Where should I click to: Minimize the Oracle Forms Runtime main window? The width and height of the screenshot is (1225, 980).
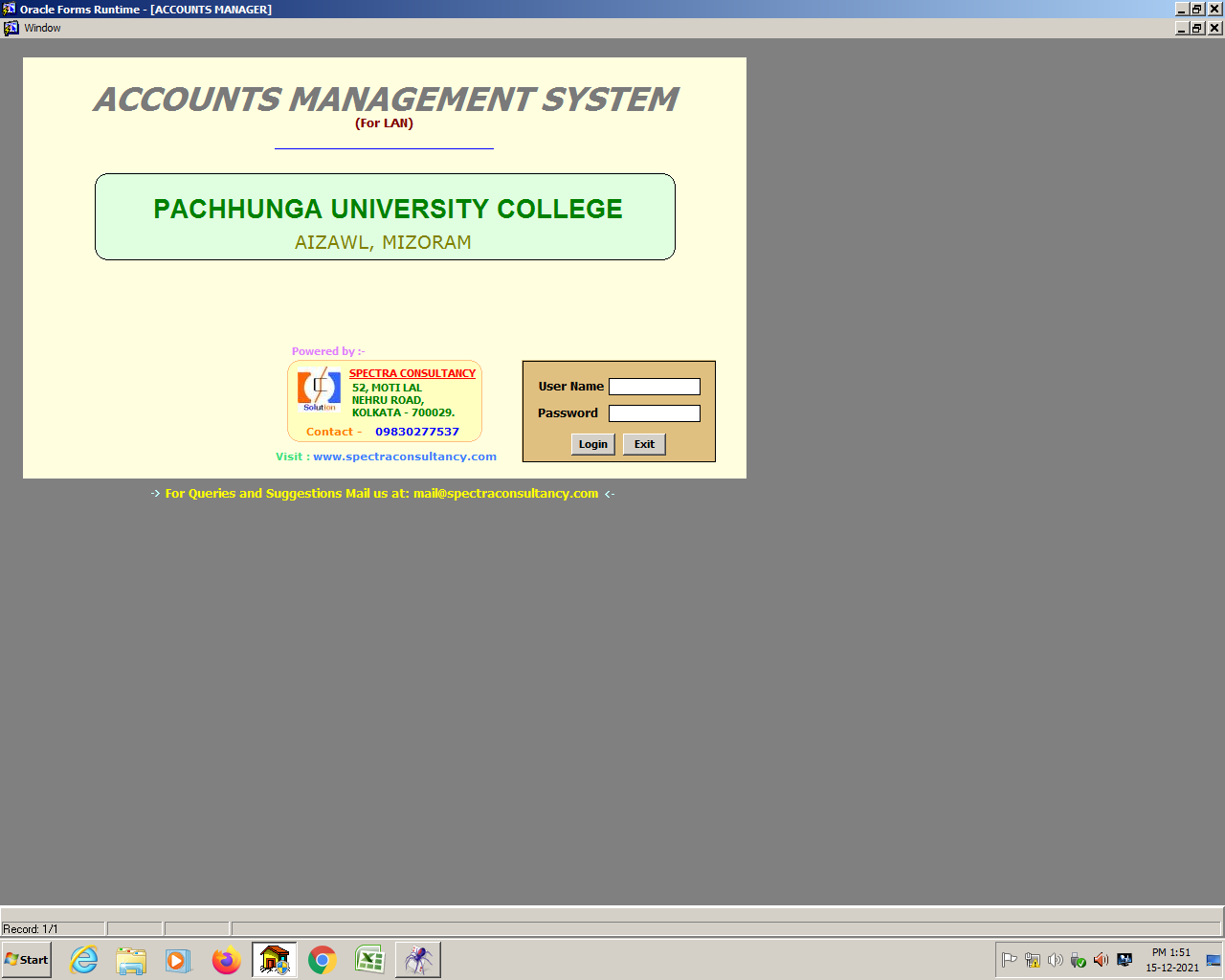tap(1182, 9)
